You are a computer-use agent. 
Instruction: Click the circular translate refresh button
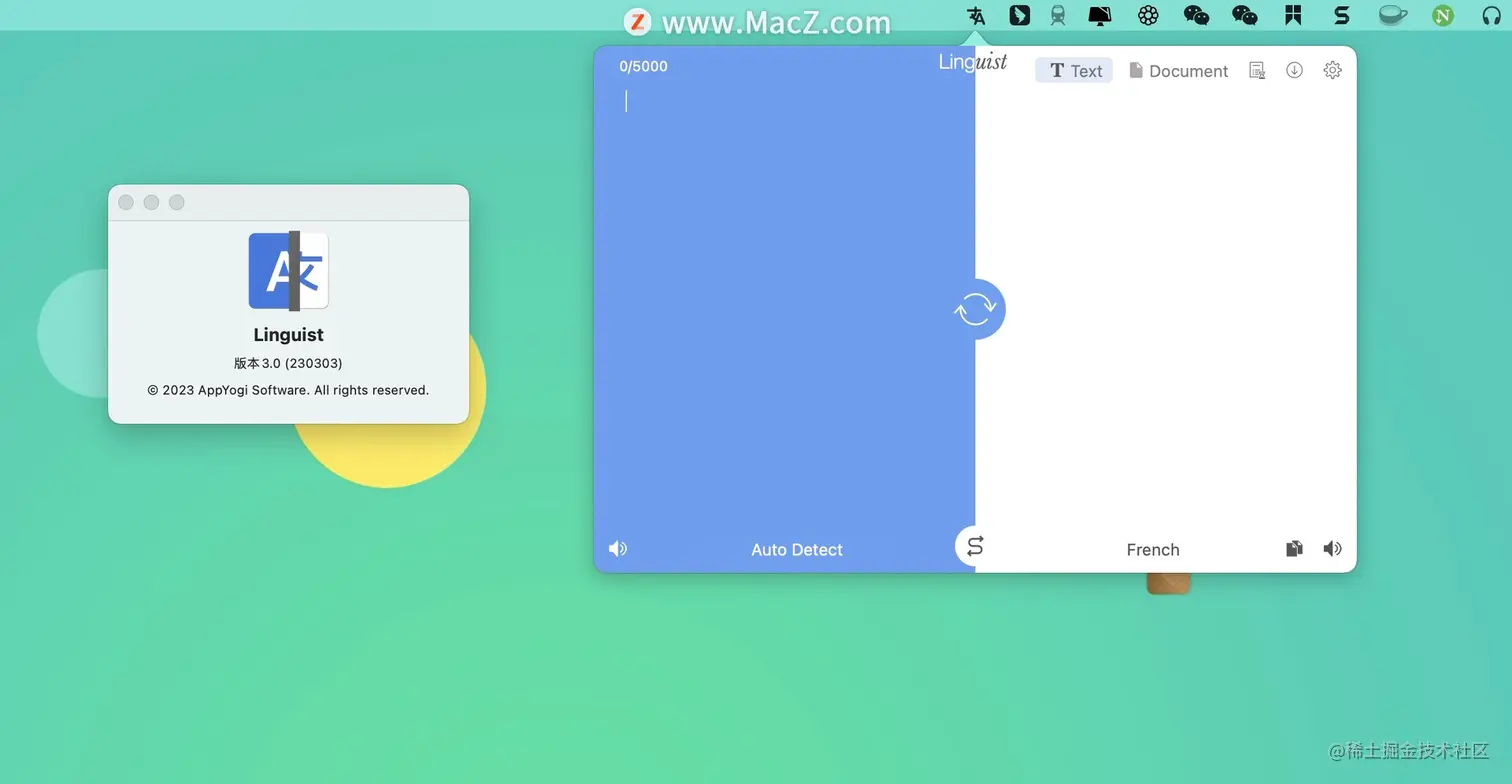[x=975, y=309]
